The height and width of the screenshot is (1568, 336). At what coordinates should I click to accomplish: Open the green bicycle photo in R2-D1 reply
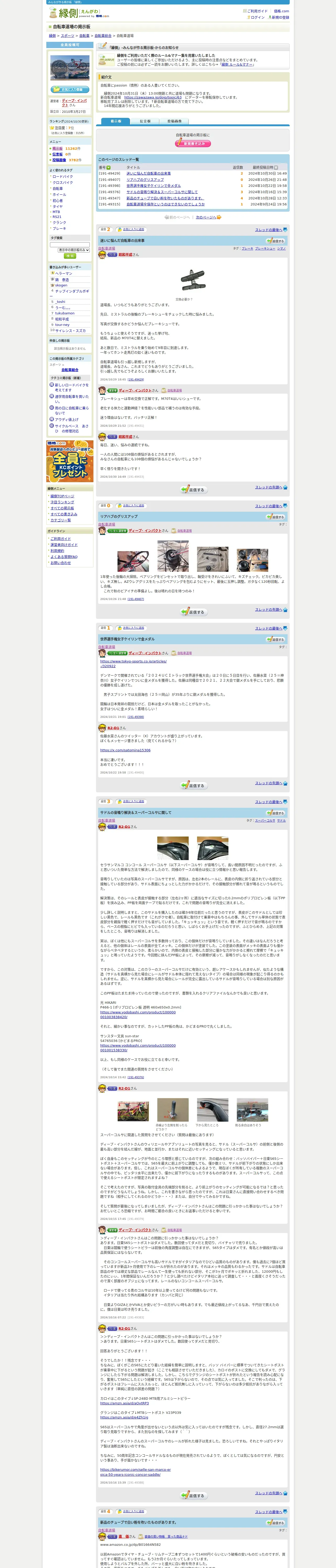coord(133,1111)
